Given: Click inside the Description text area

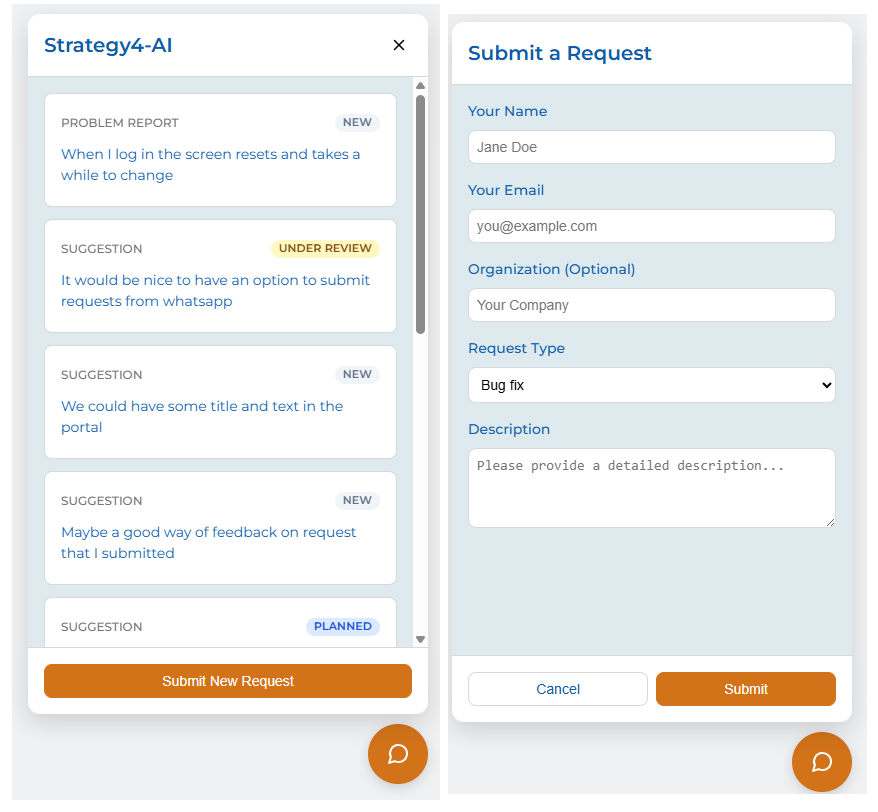Looking at the screenshot, I should [651, 487].
